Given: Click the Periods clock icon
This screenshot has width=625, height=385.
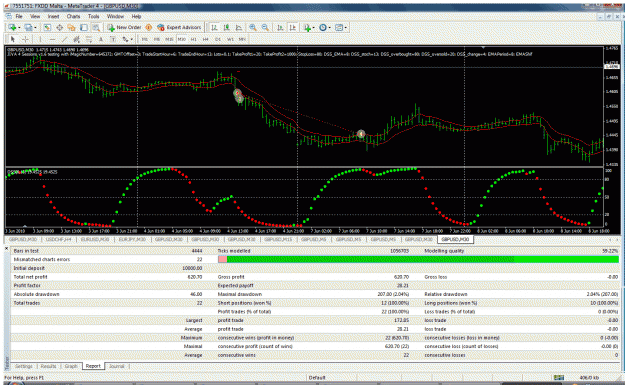Looking at the screenshot, I should coord(323,28).
